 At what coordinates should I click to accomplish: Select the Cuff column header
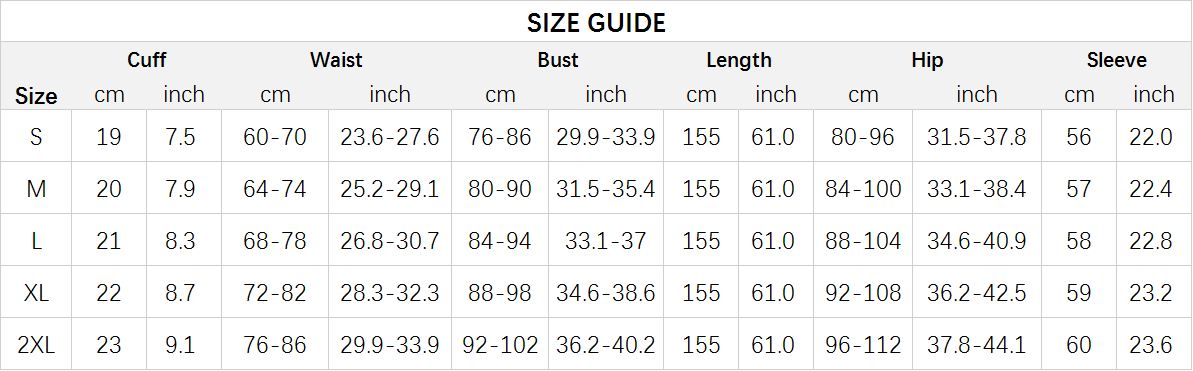point(146,60)
